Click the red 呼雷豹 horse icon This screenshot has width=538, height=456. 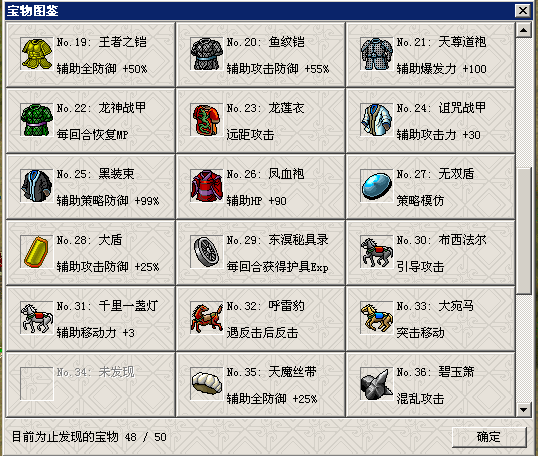207,318
